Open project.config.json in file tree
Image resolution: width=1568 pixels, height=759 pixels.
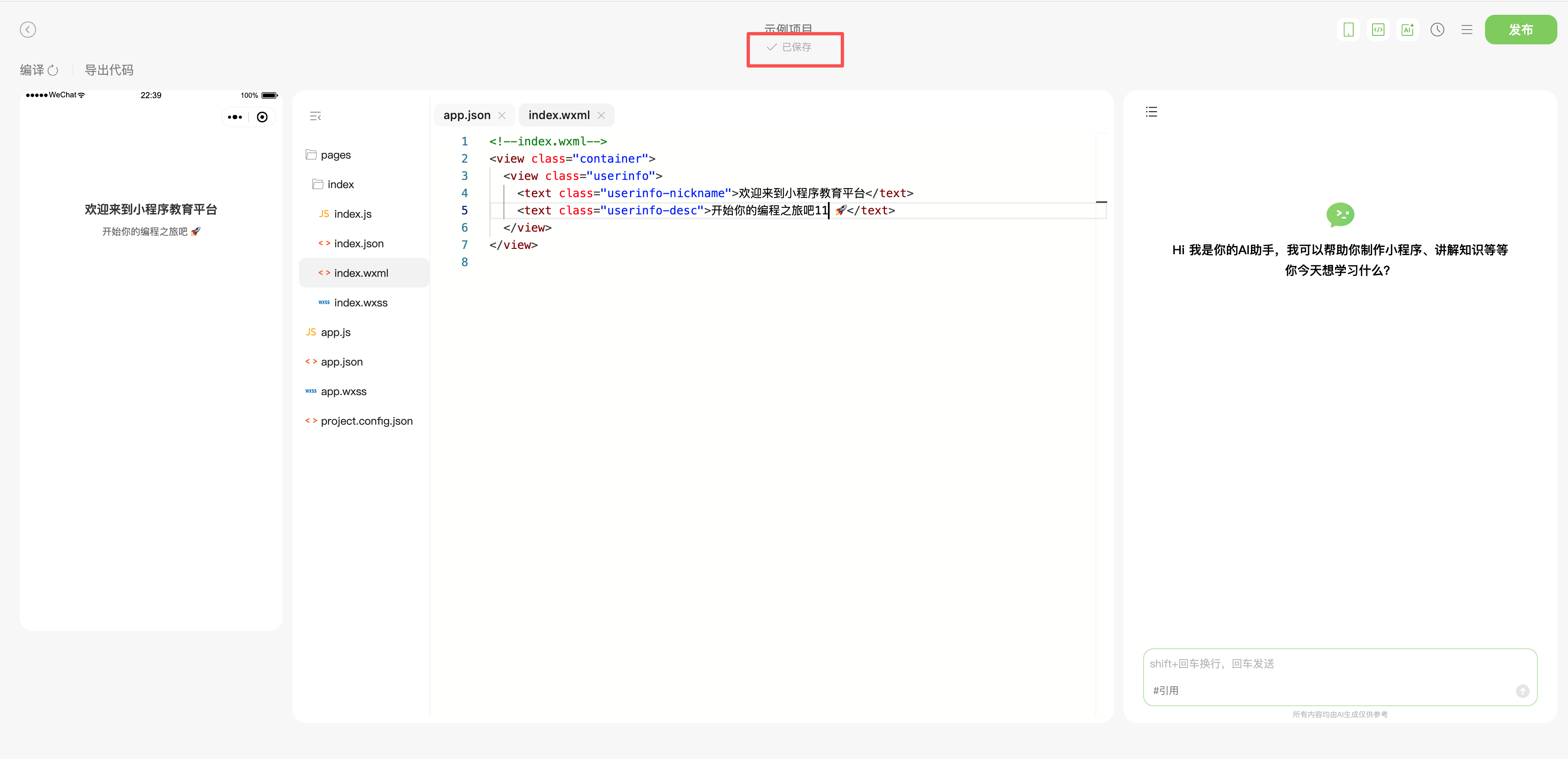tap(366, 421)
